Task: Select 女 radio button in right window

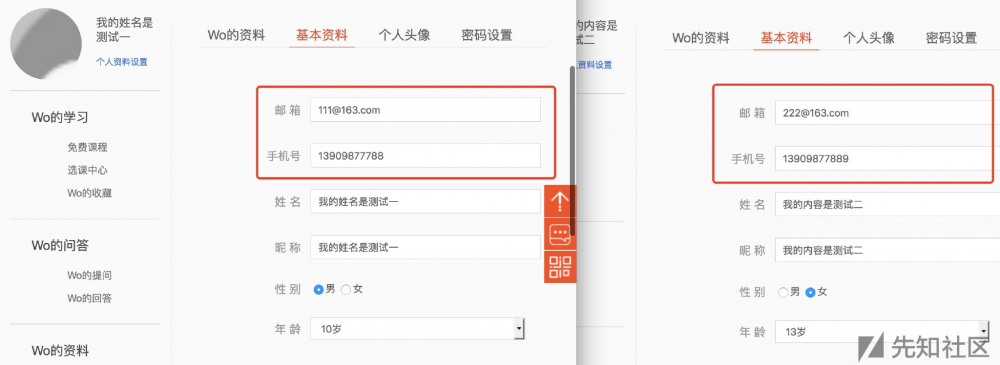Action: 811,292
